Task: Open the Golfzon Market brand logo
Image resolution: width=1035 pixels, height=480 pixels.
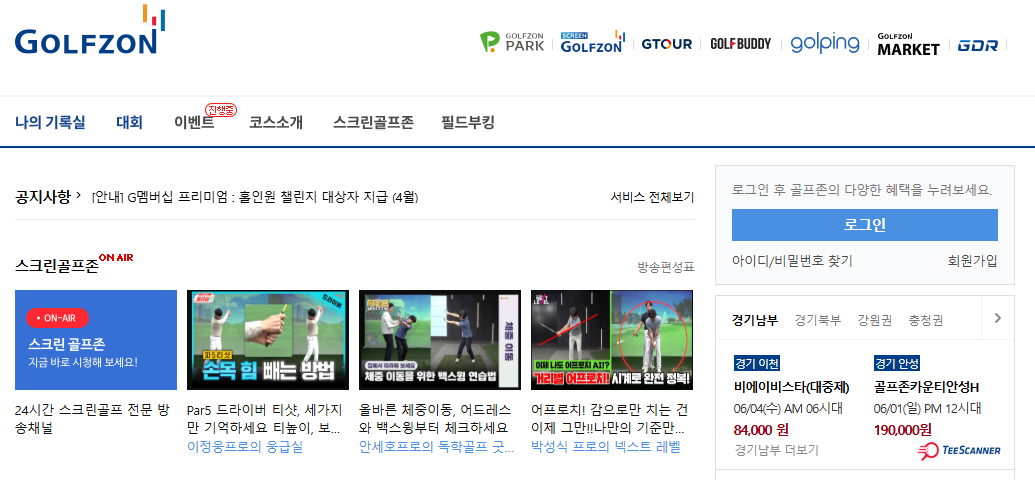Action: click(908, 44)
